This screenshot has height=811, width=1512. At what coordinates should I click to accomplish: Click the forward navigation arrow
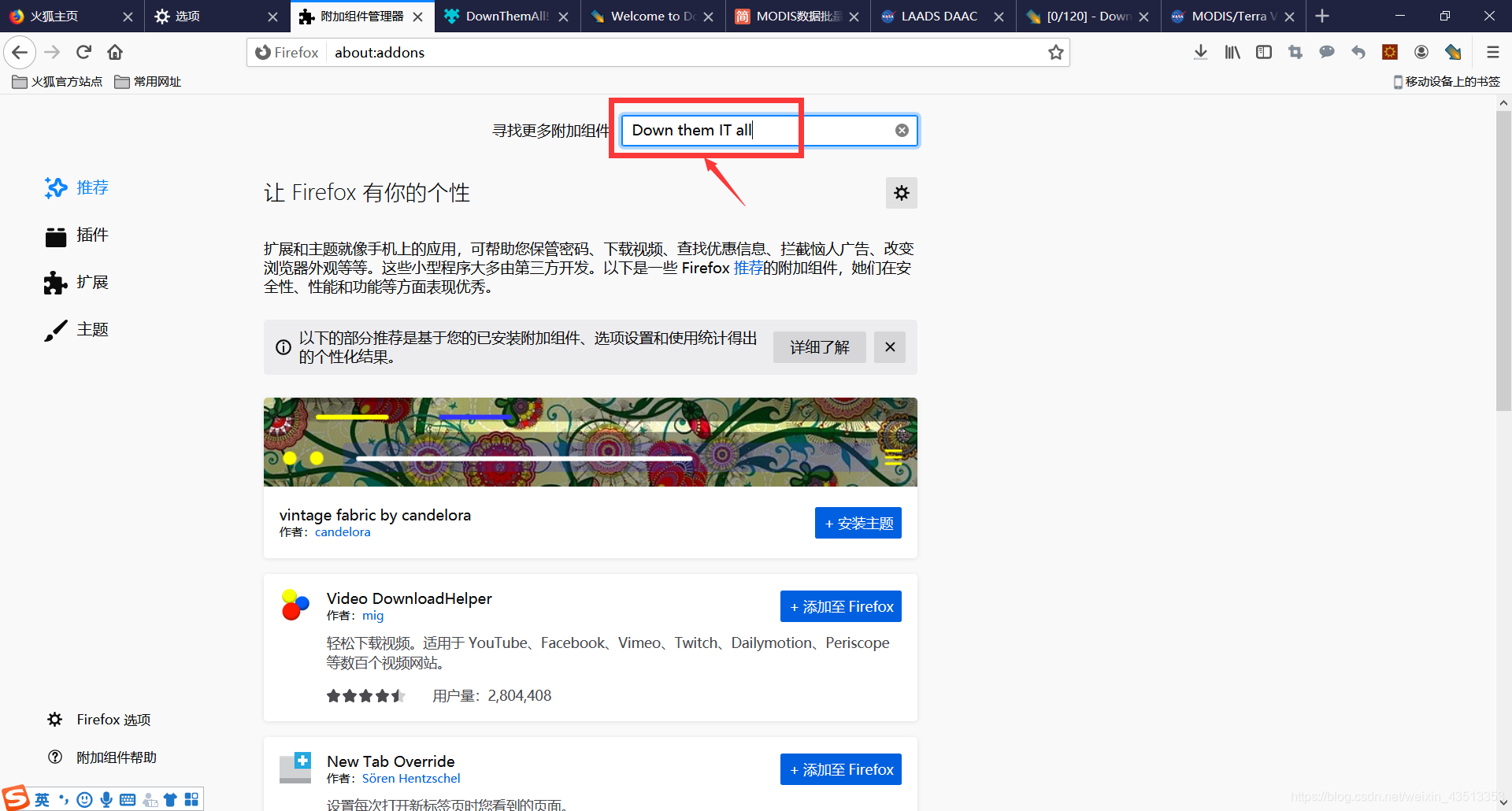click(52, 52)
